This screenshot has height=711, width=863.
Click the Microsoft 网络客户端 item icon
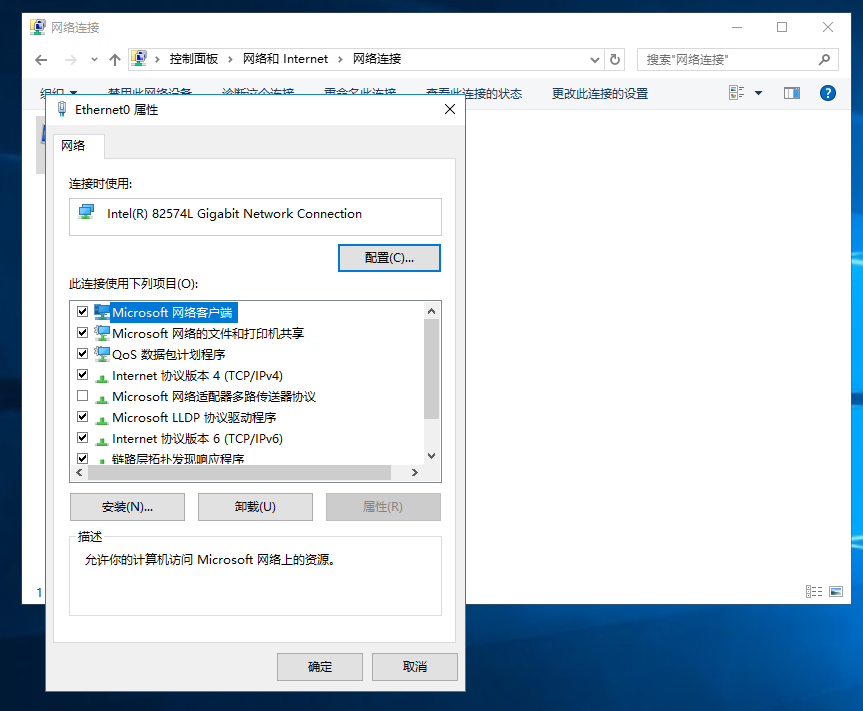[x=102, y=312]
